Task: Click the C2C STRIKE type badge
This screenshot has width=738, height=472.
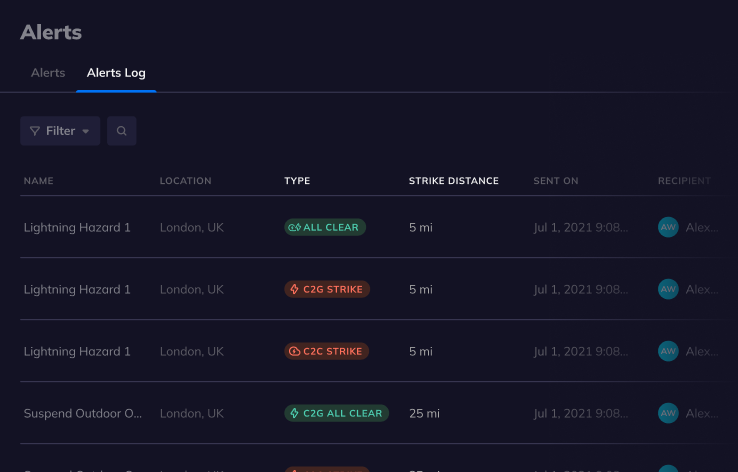Action: tap(327, 352)
